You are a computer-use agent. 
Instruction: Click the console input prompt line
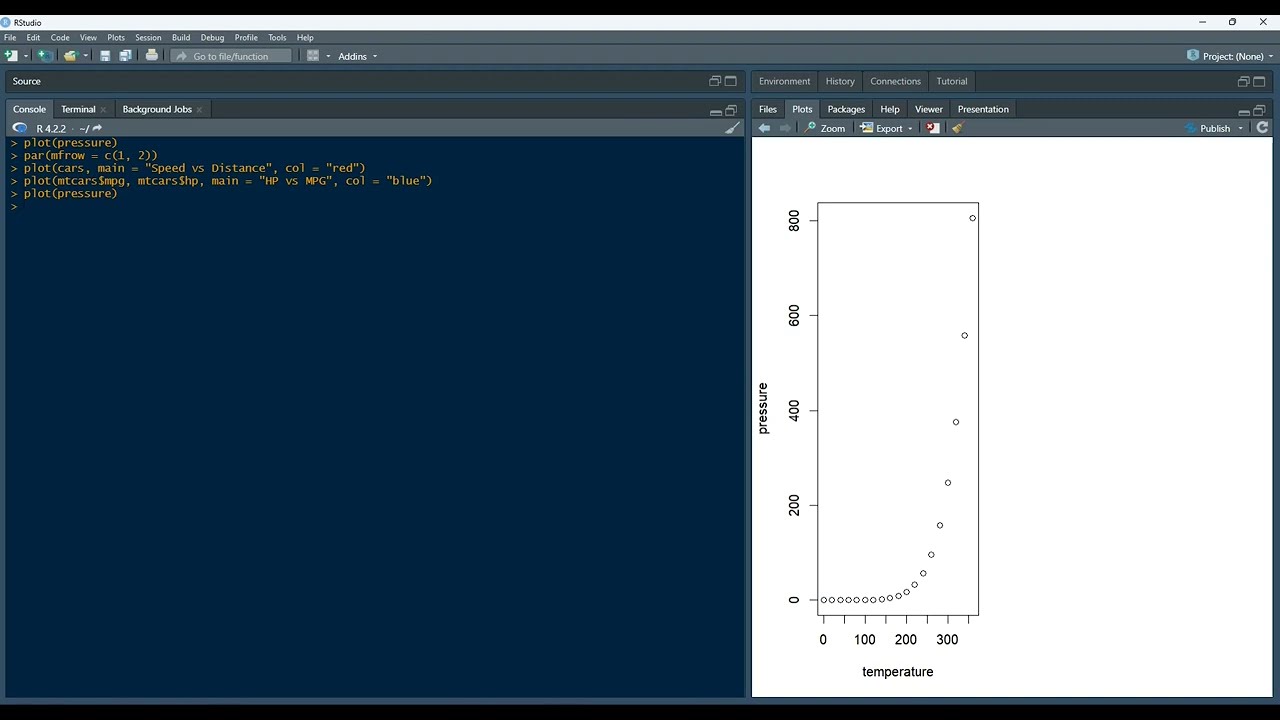(x=375, y=206)
